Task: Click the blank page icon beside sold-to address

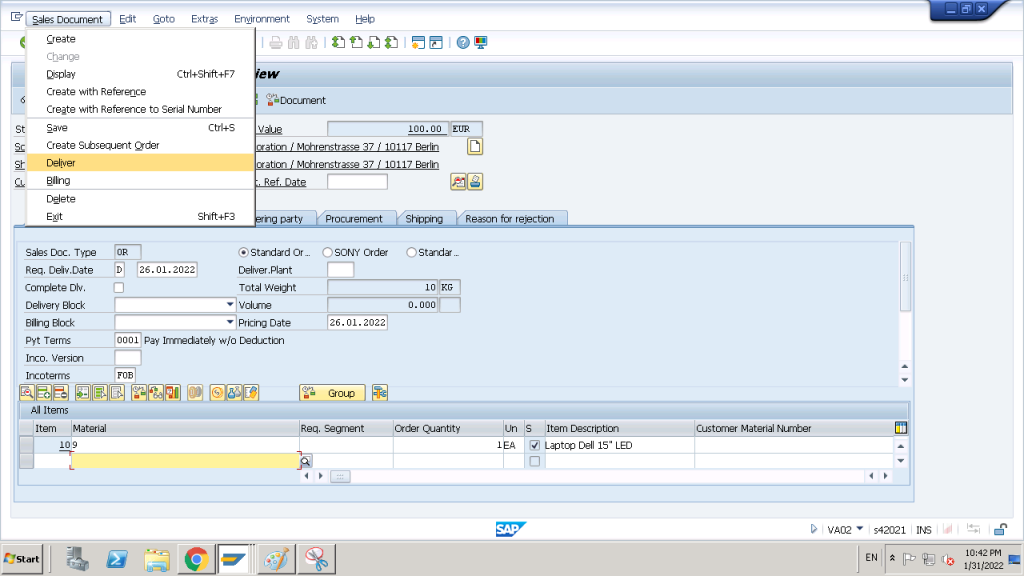Action: pos(475,146)
